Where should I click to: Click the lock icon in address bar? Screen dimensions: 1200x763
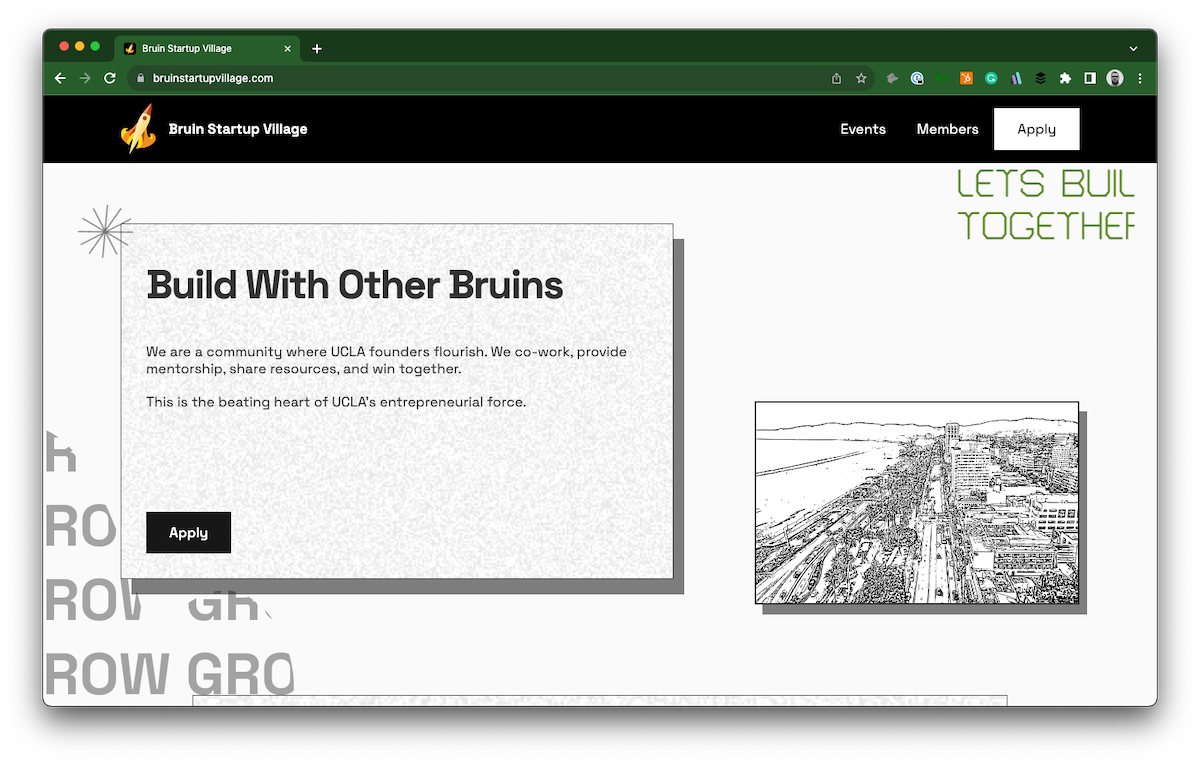(140, 78)
